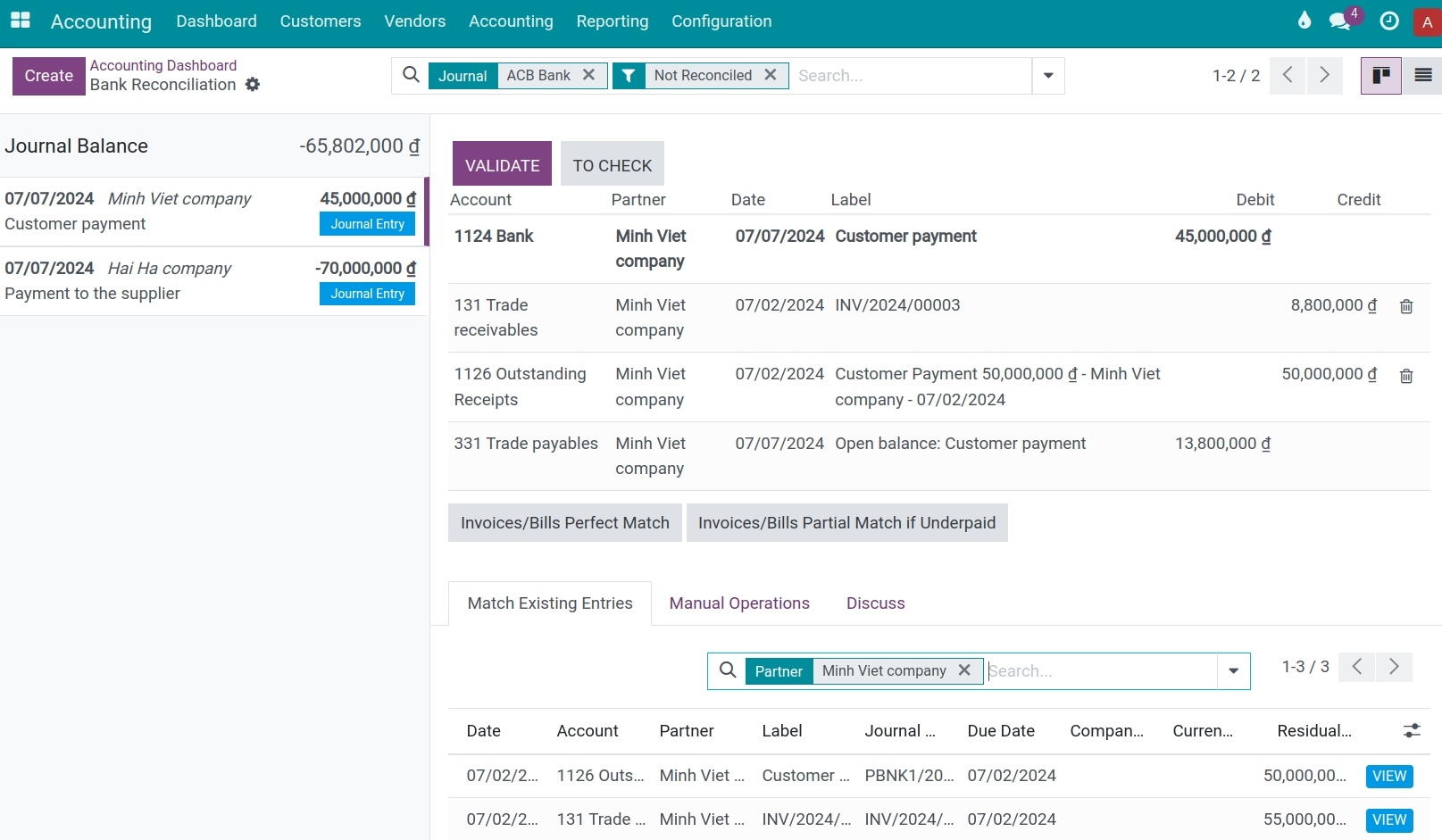Expand the matching entries search dropdown
The width and height of the screenshot is (1442, 840).
point(1233,671)
